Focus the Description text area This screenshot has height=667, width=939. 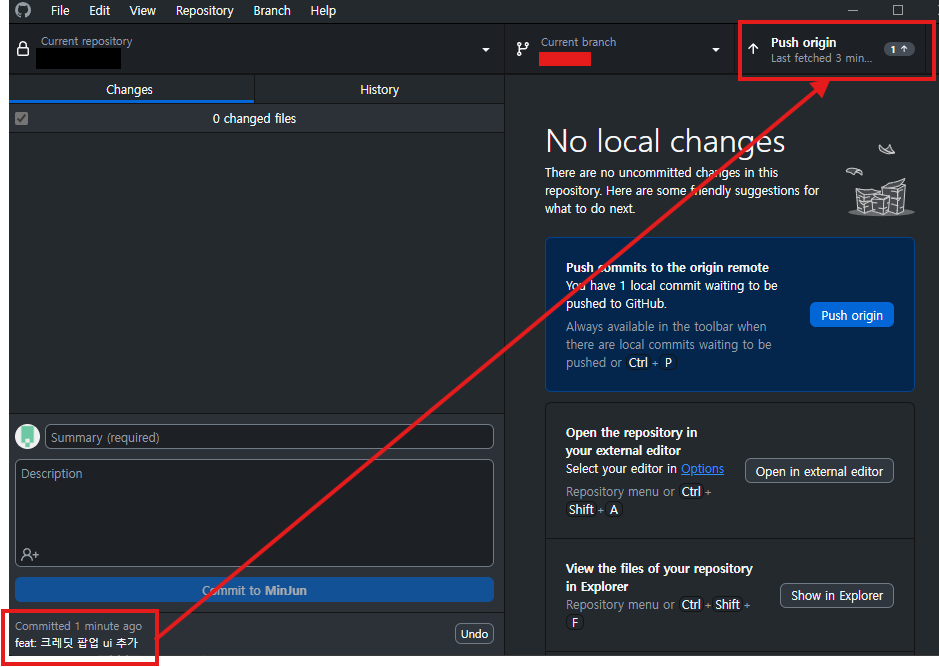(x=255, y=513)
